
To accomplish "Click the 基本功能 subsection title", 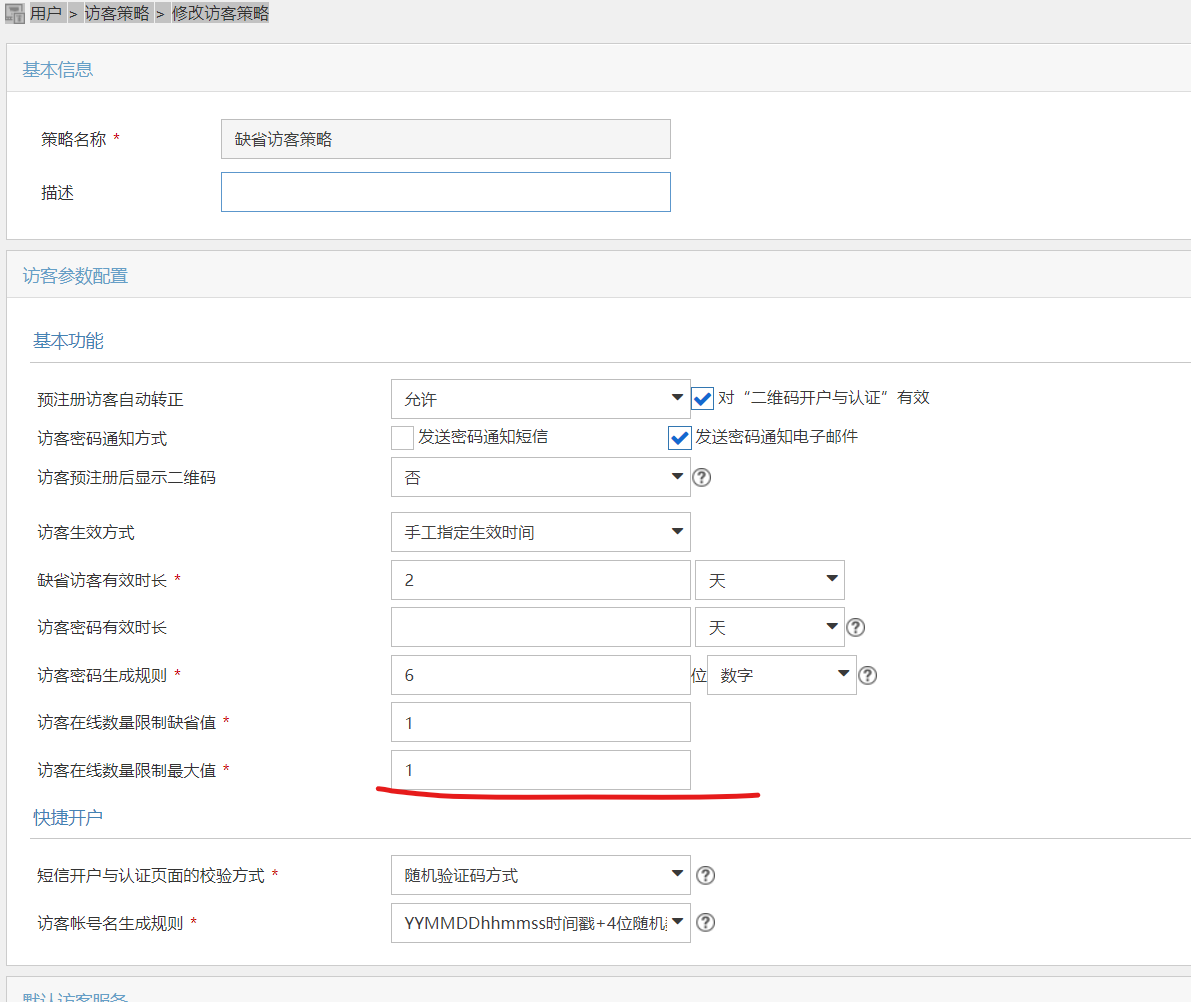I will [x=68, y=341].
